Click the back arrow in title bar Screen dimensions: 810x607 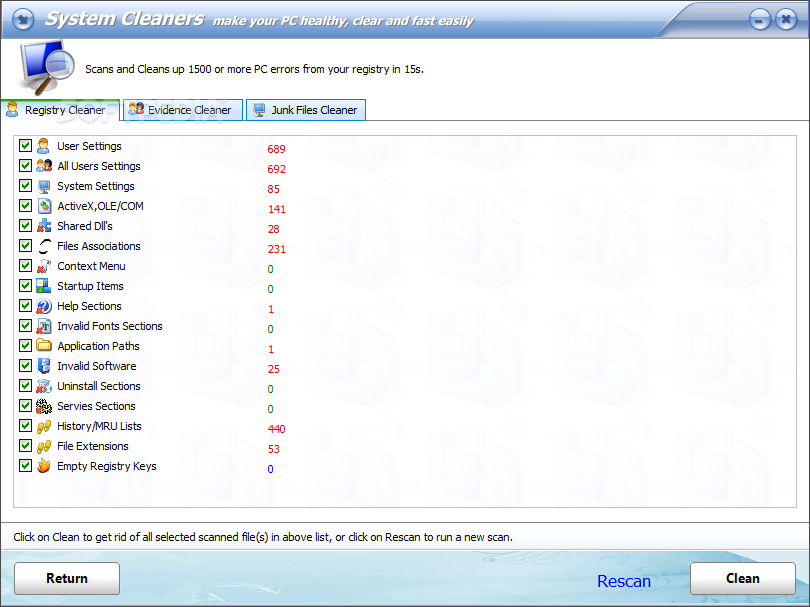22,20
